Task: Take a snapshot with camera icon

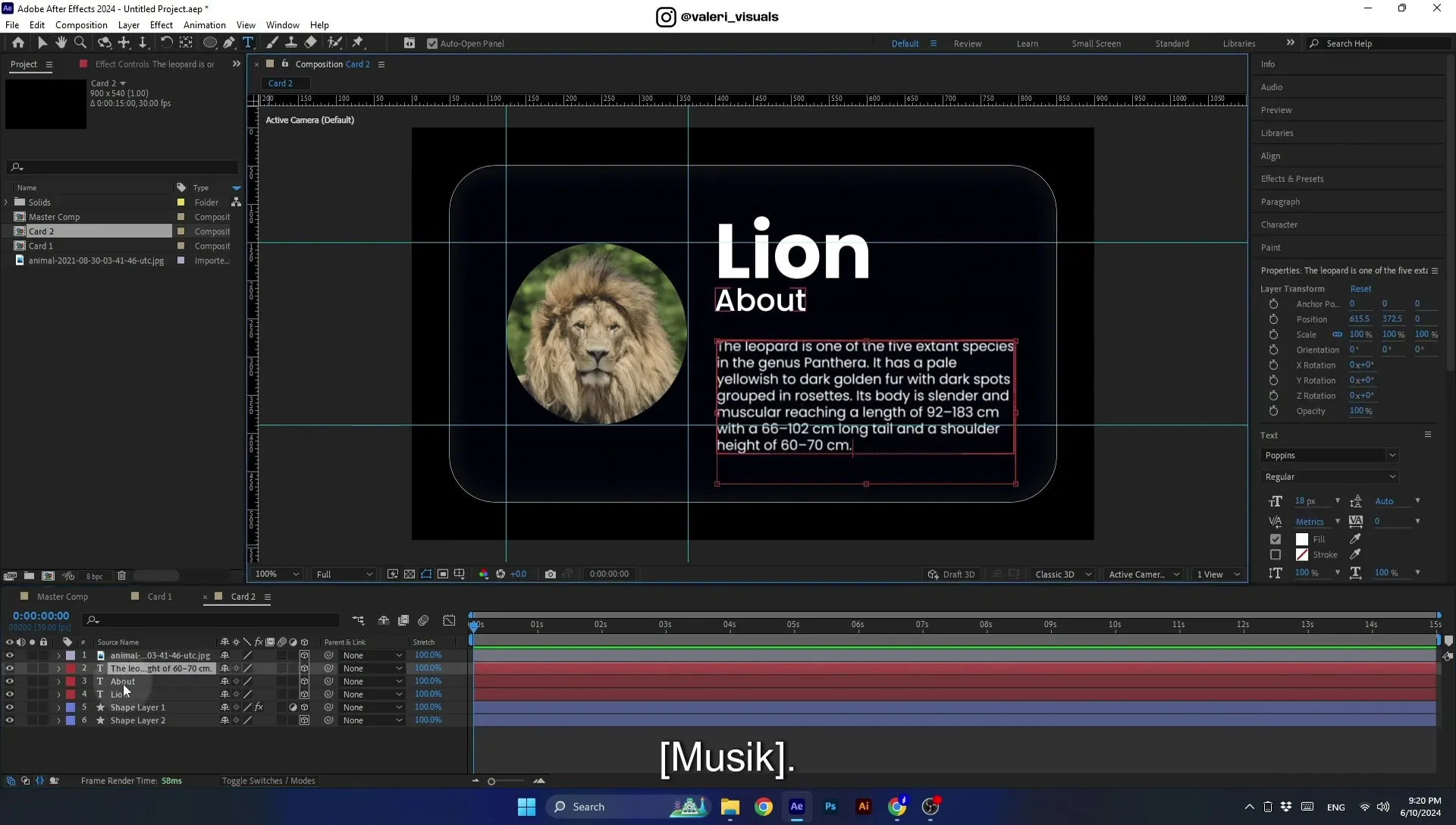Action: click(551, 574)
